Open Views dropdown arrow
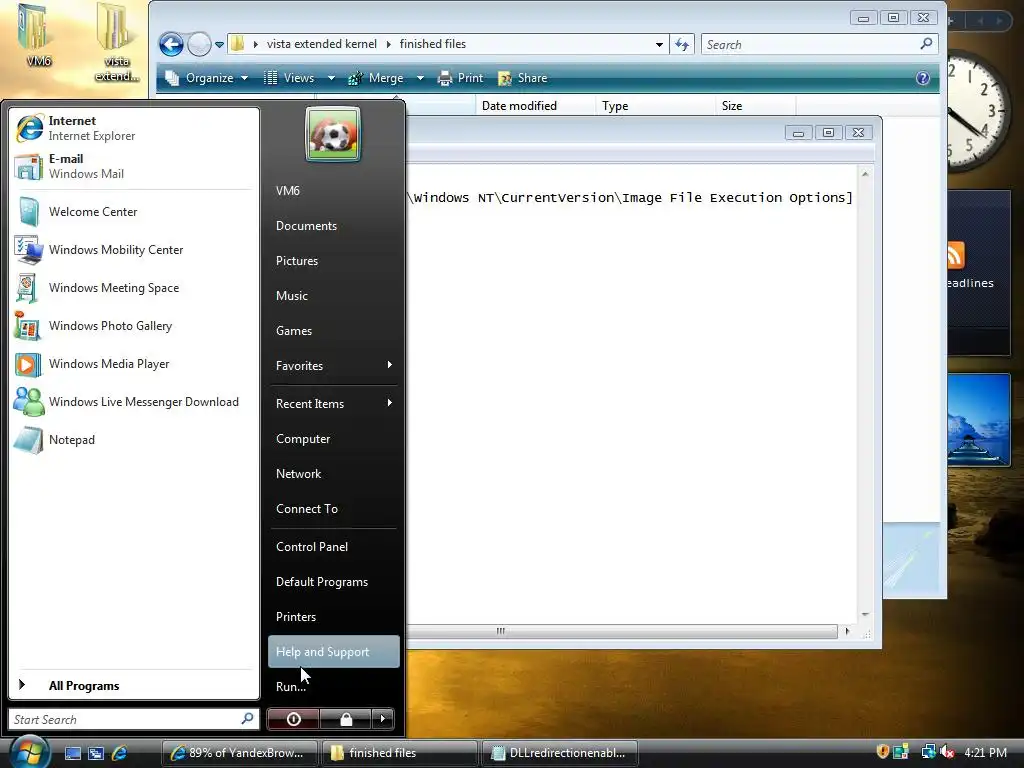Image resolution: width=1024 pixels, height=768 pixels. [331, 78]
